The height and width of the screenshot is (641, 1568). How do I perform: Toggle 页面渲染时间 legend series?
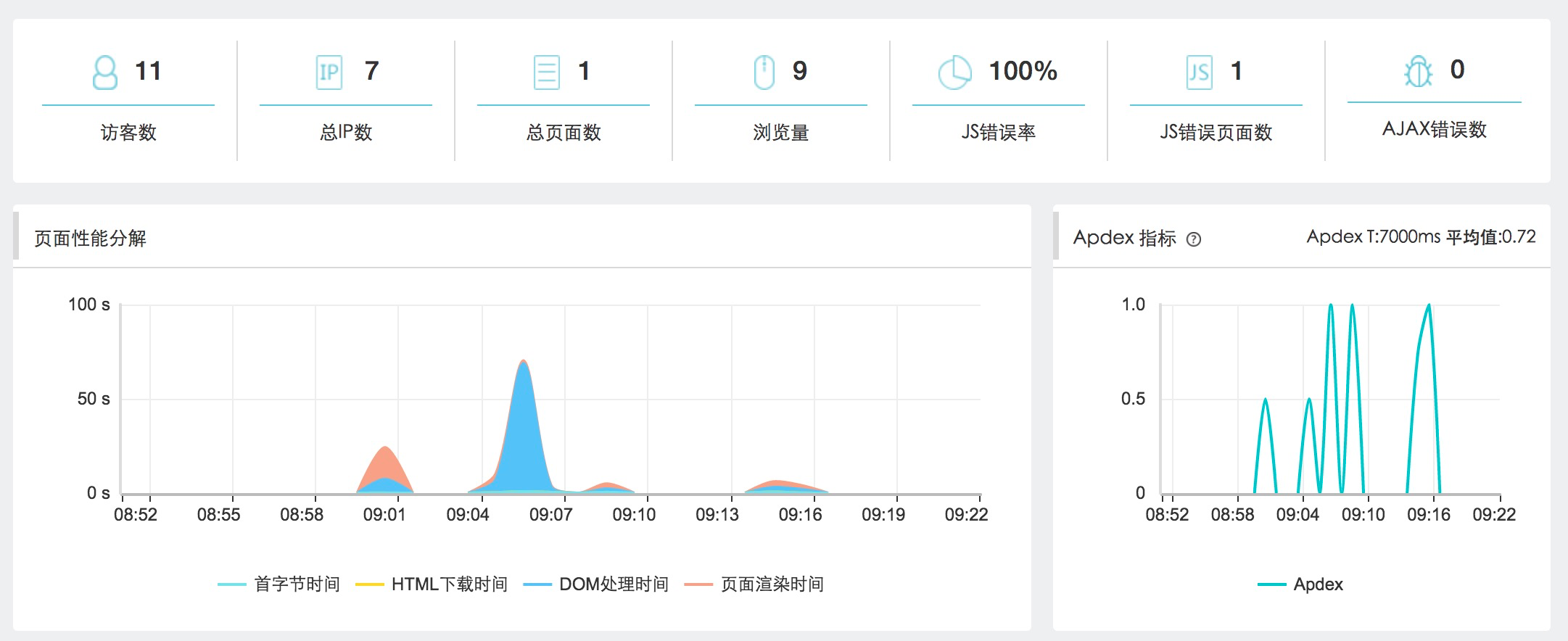754,584
